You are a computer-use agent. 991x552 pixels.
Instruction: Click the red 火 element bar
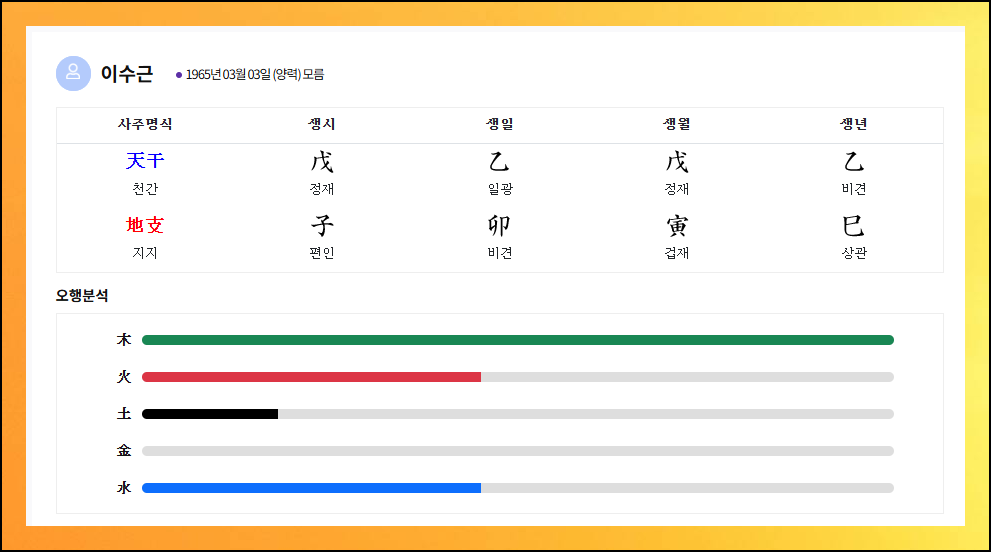tap(311, 377)
